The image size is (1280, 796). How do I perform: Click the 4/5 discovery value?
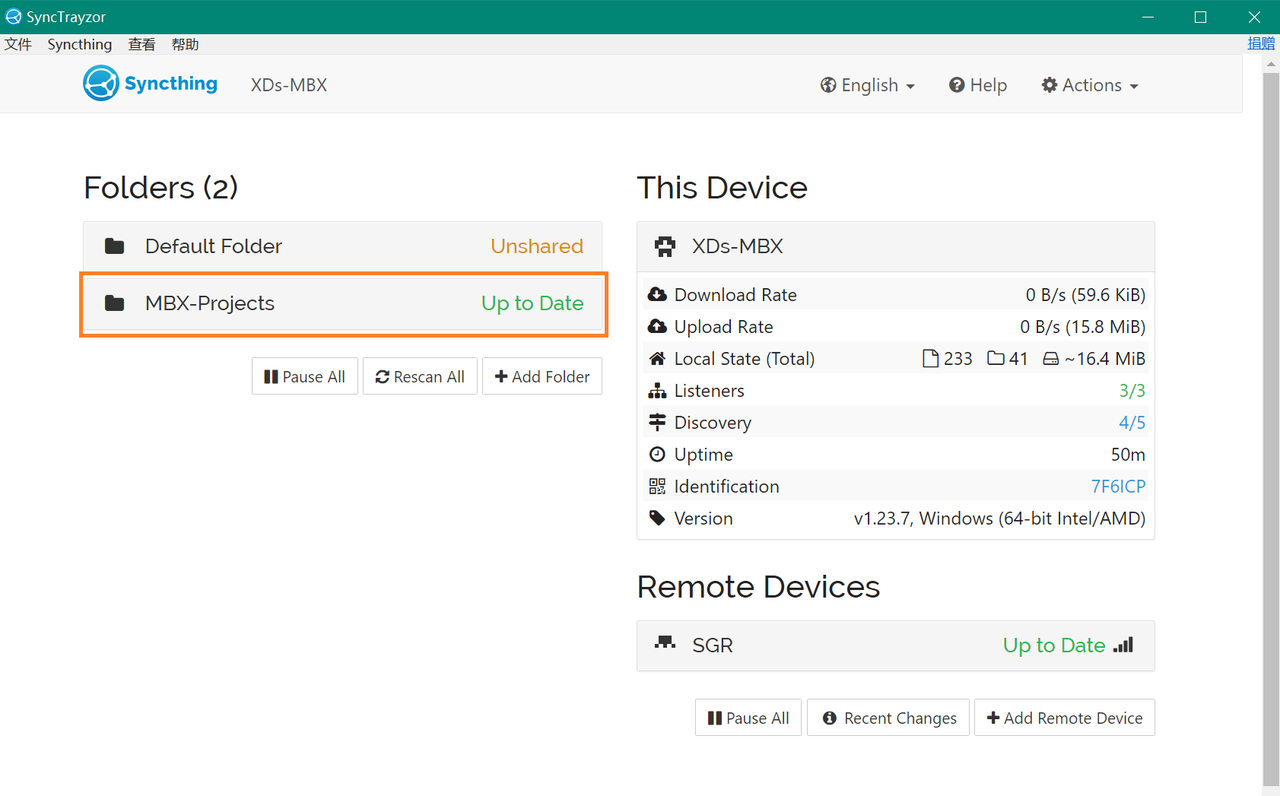[x=1132, y=422]
